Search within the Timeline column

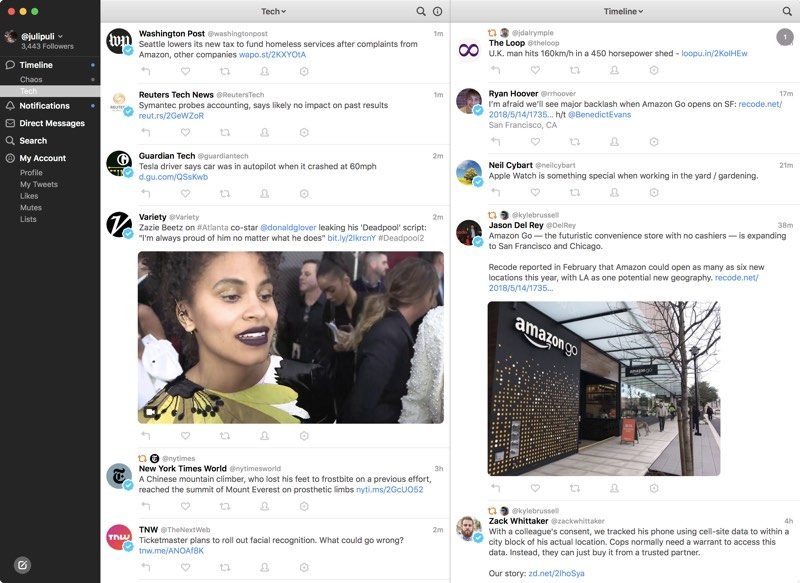pos(787,11)
